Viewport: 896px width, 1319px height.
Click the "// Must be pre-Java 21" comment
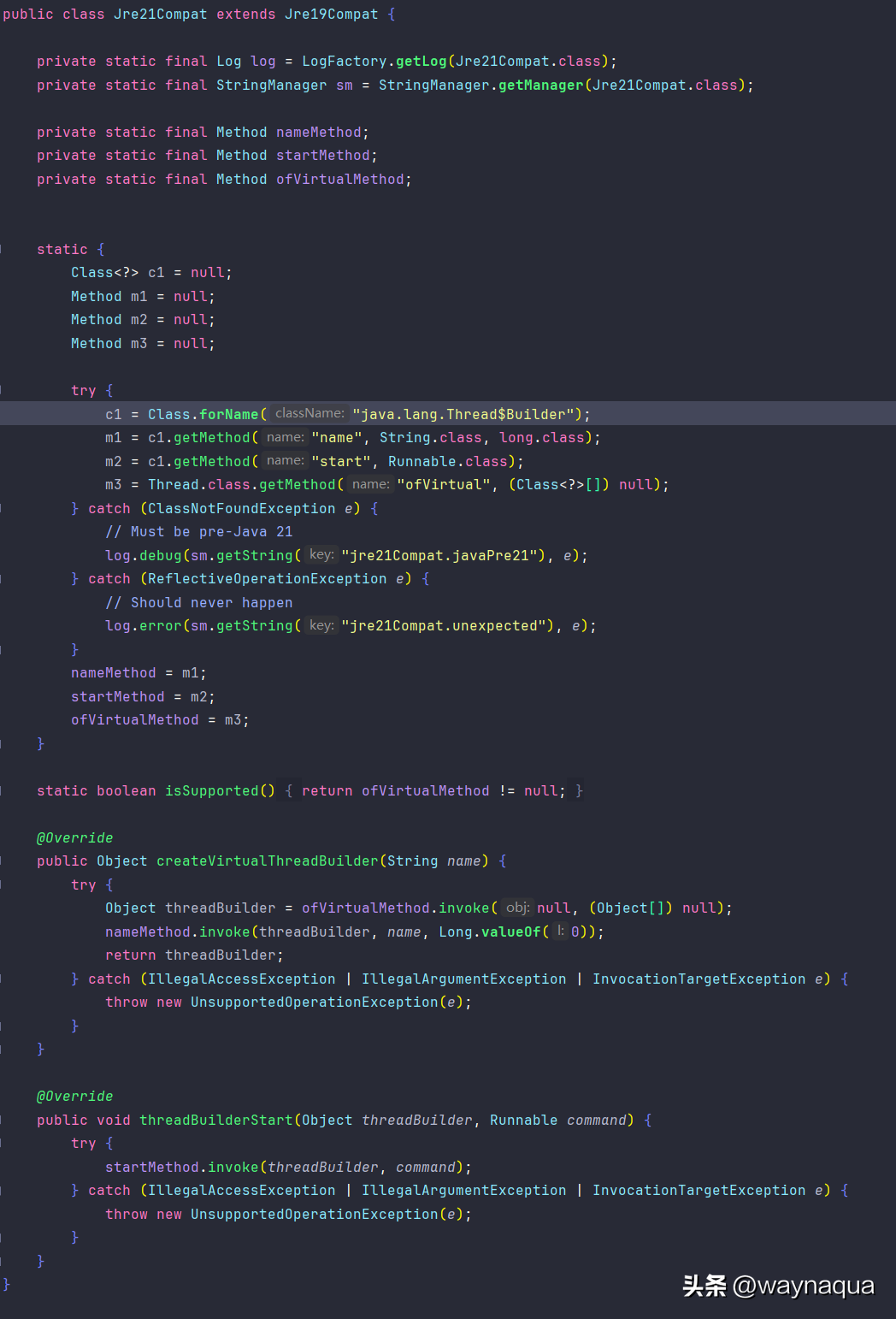199,532
